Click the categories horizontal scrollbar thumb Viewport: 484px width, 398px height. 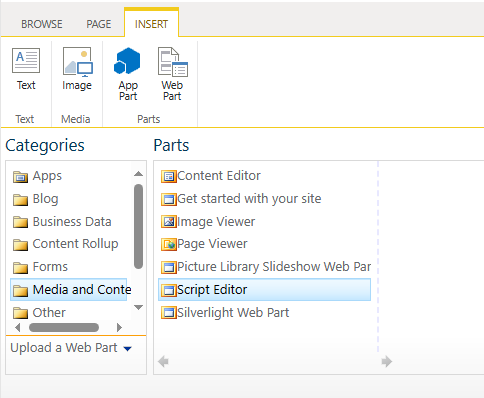click(x=64, y=328)
